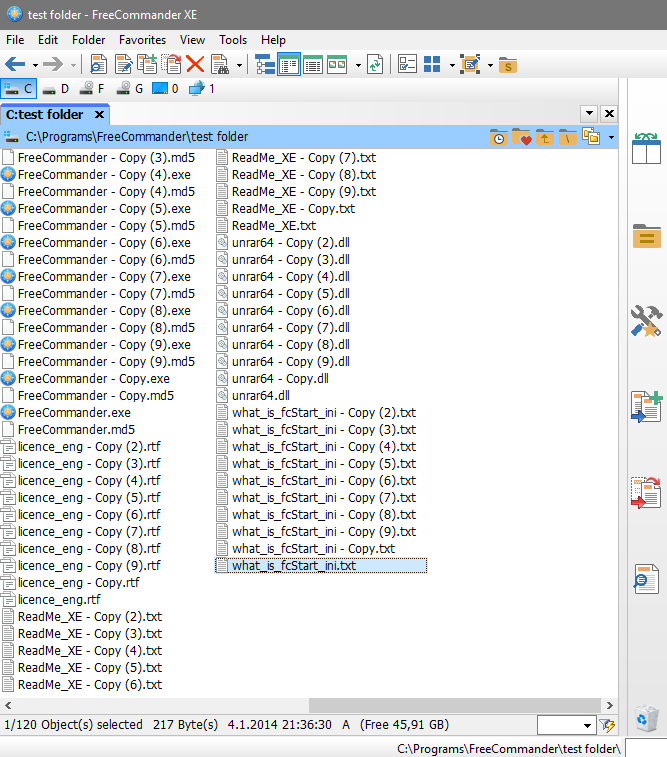Image resolution: width=667 pixels, height=757 pixels.
Task: Click the tools and favorites hammer icon
Action: [646, 321]
